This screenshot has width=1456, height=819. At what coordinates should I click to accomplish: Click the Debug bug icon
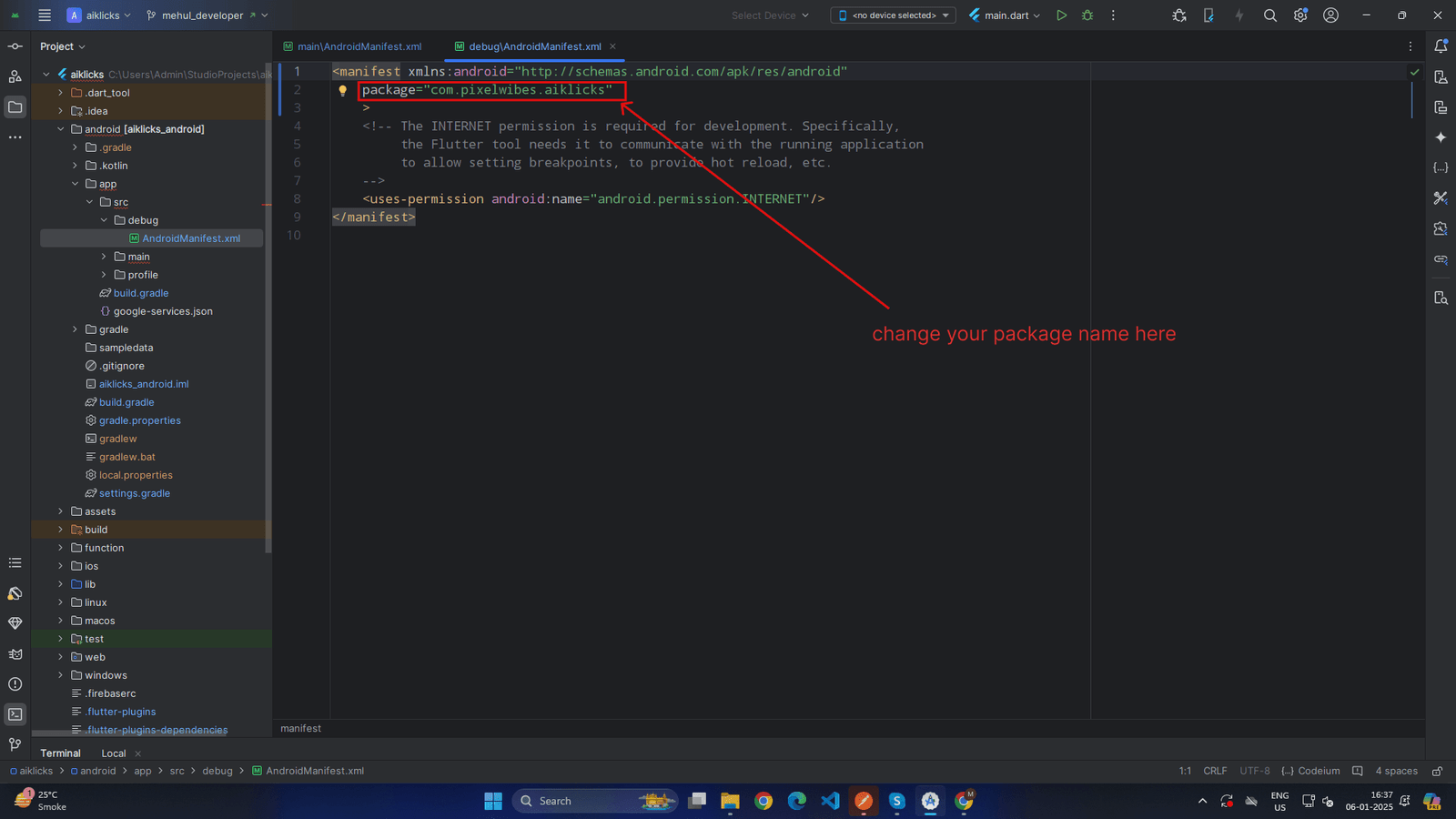1087,15
